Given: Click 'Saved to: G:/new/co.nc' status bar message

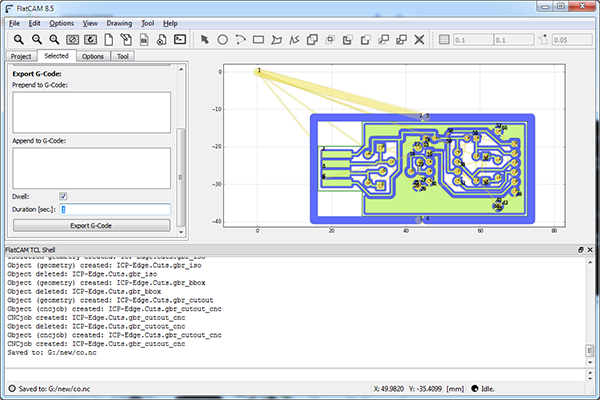Looking at the screenshot, I should tap(54, 389).
